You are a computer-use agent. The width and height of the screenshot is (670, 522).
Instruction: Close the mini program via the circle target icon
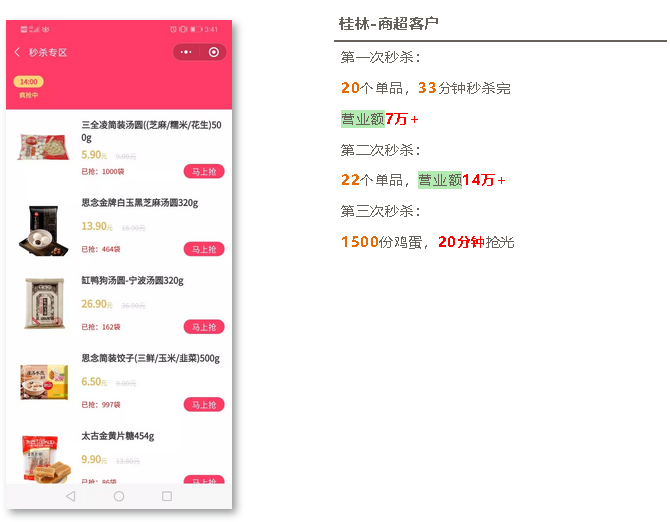(214, 52)
